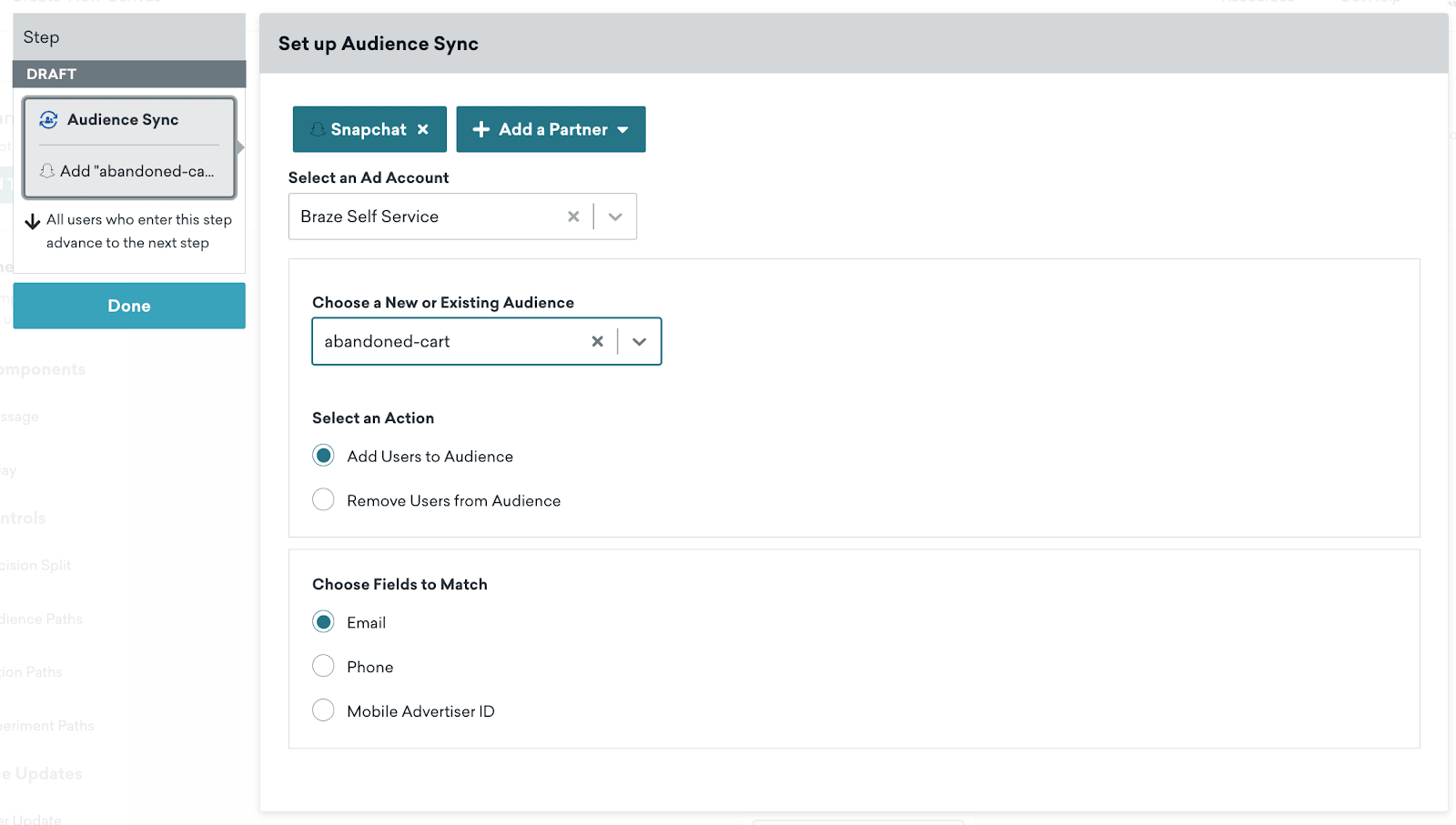This screenshot has width=1456, height=825.
Task: Clear the abandoned-cart audience selection
Action: point(597,341)
